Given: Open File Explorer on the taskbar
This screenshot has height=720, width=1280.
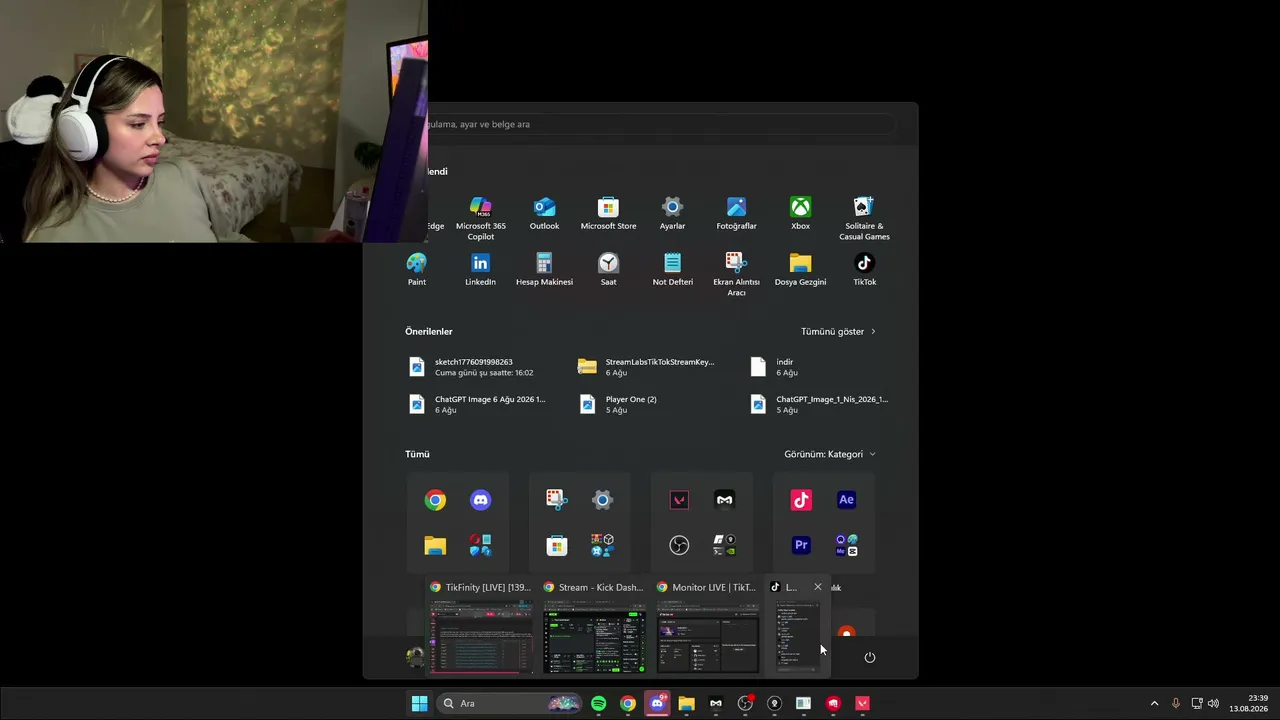Looking at the screenshot, I should point(686,704).
